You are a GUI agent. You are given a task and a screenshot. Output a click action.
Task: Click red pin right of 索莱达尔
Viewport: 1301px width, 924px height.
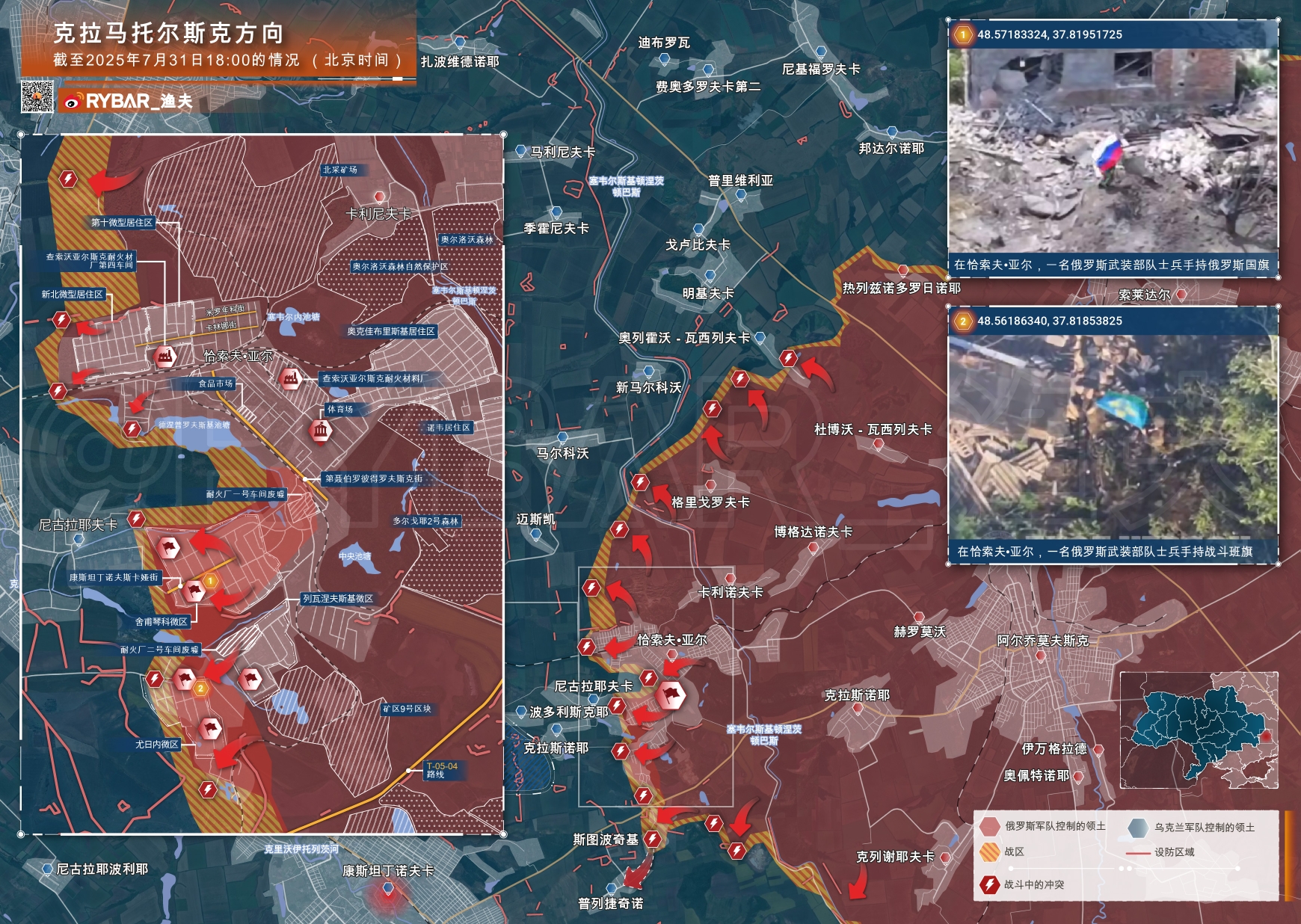pyautogui.click(x=1181, y=295)
